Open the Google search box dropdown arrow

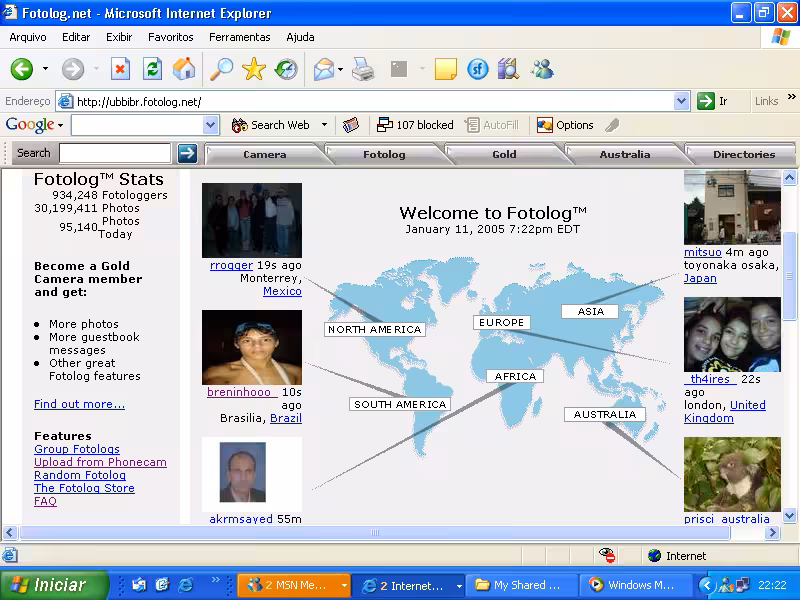pyautogui.click(x=210, y=125)
